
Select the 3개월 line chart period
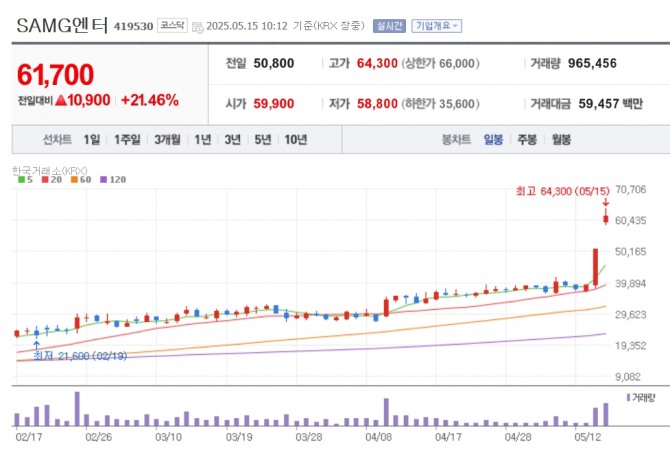(x=167, y=140)
